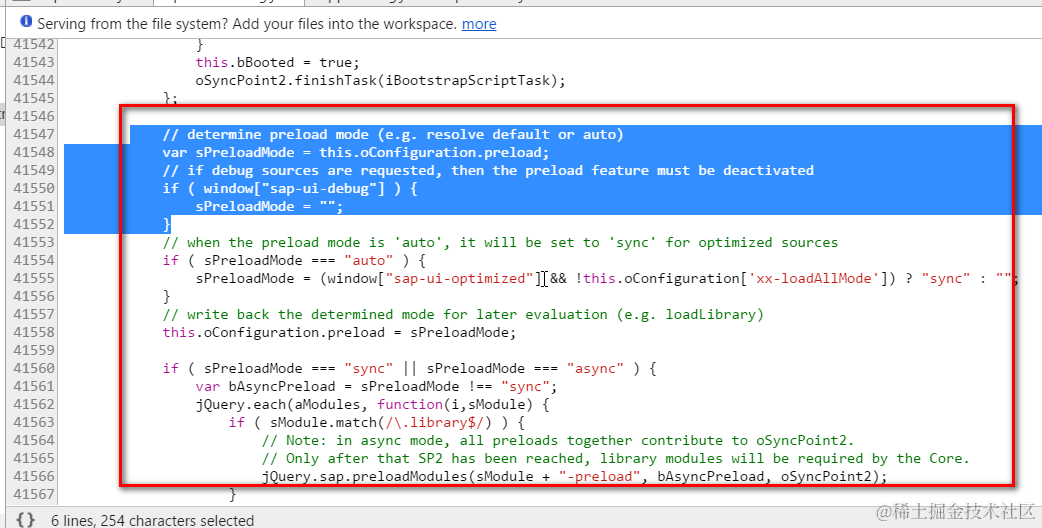Click line number 41563 in the gutter
This screenshot has width=1042, height=528.
point(34,422)
